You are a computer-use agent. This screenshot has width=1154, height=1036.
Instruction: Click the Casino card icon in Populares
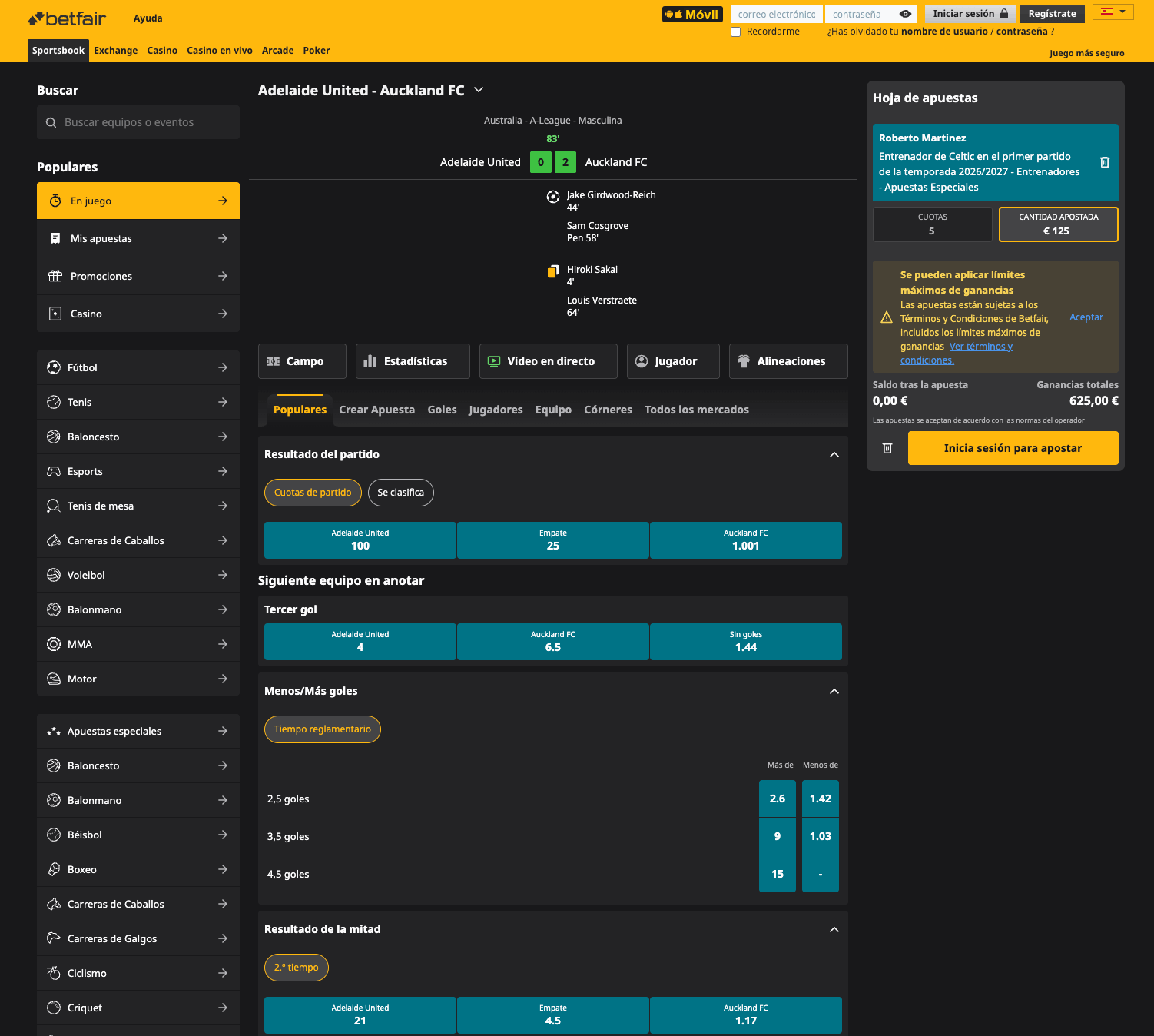click(55, 314)
